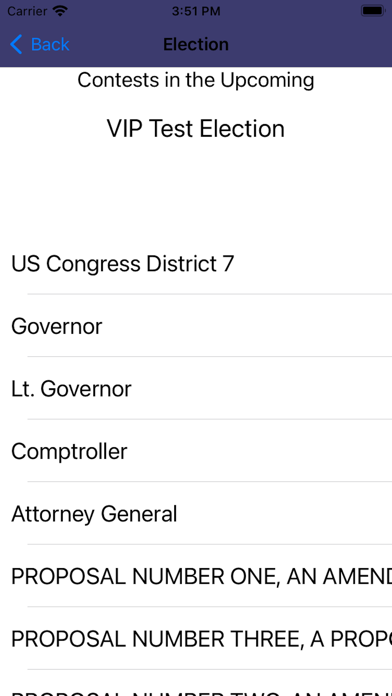Open Proposal Number One amendment row

coord(196,576)
